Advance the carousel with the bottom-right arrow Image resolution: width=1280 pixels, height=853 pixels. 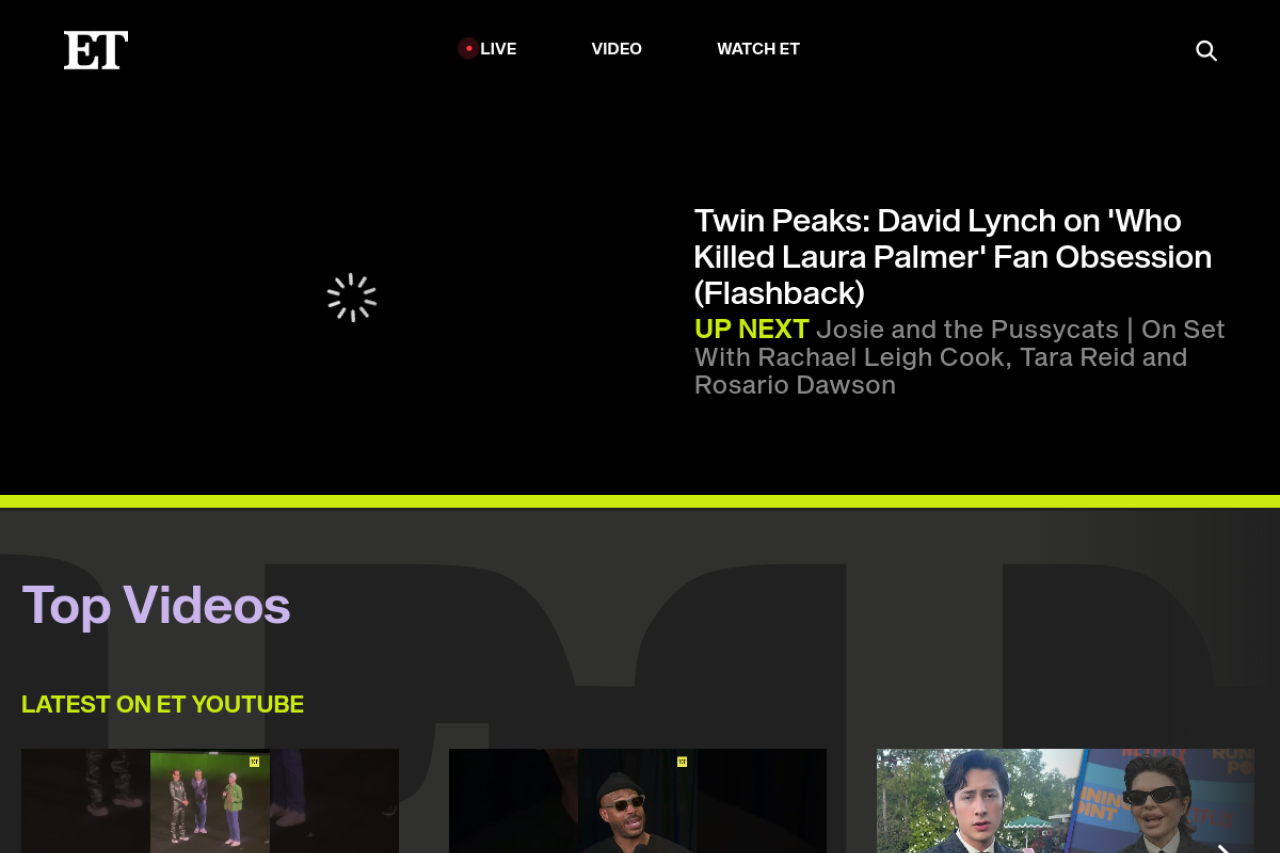[x=1222, y=848]
